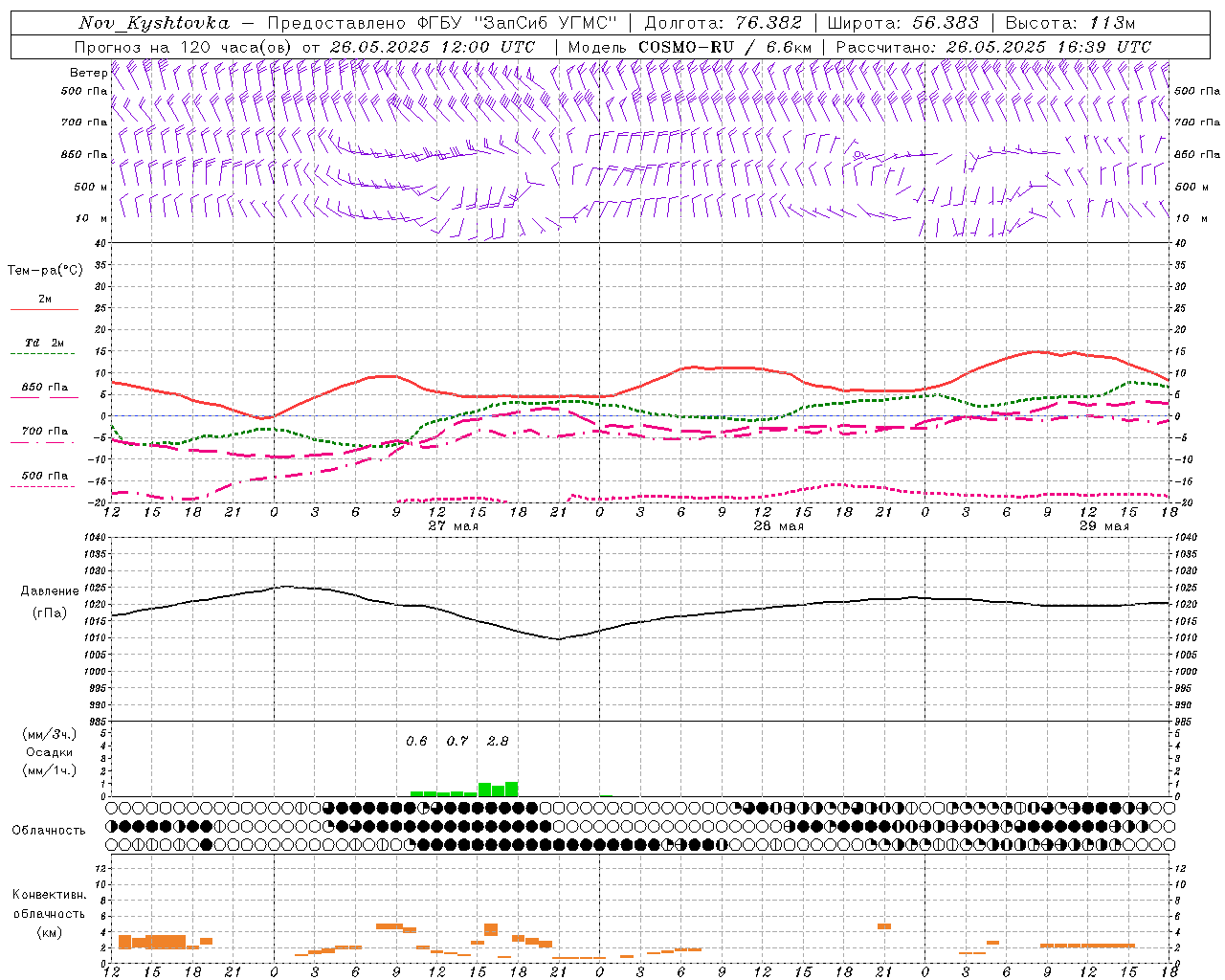This screenshot has width=1225, height=980.
Task: Click the 0.7 precipitation total value
Action: pos(457,741)
